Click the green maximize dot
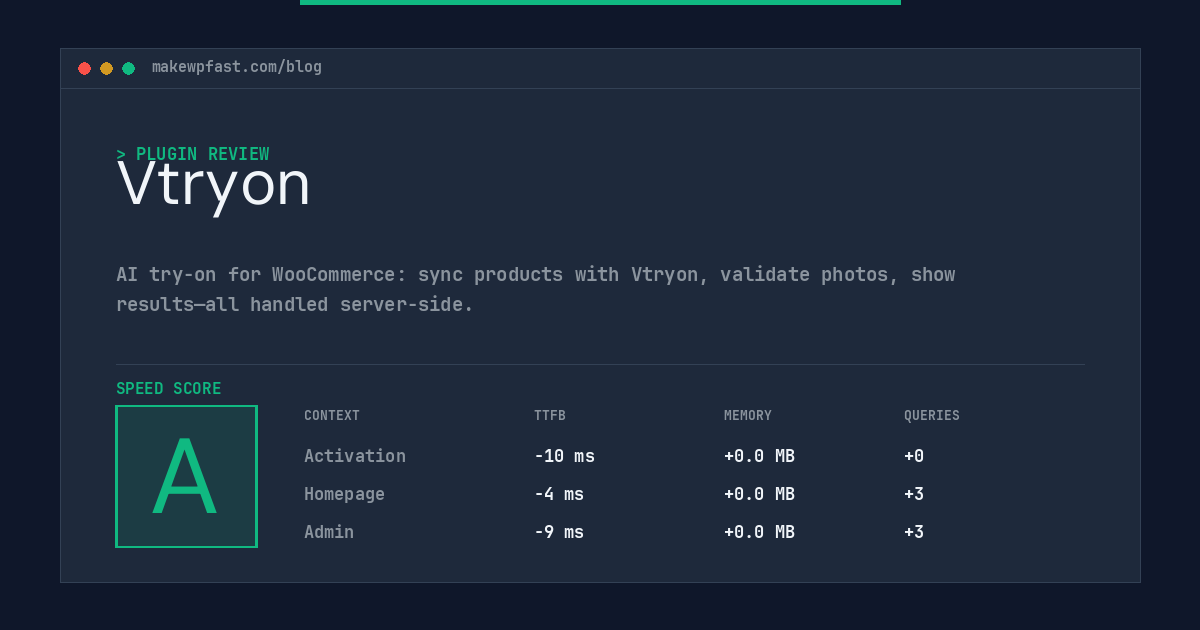Screen dimensions: 1200x630 click(128, 68)
